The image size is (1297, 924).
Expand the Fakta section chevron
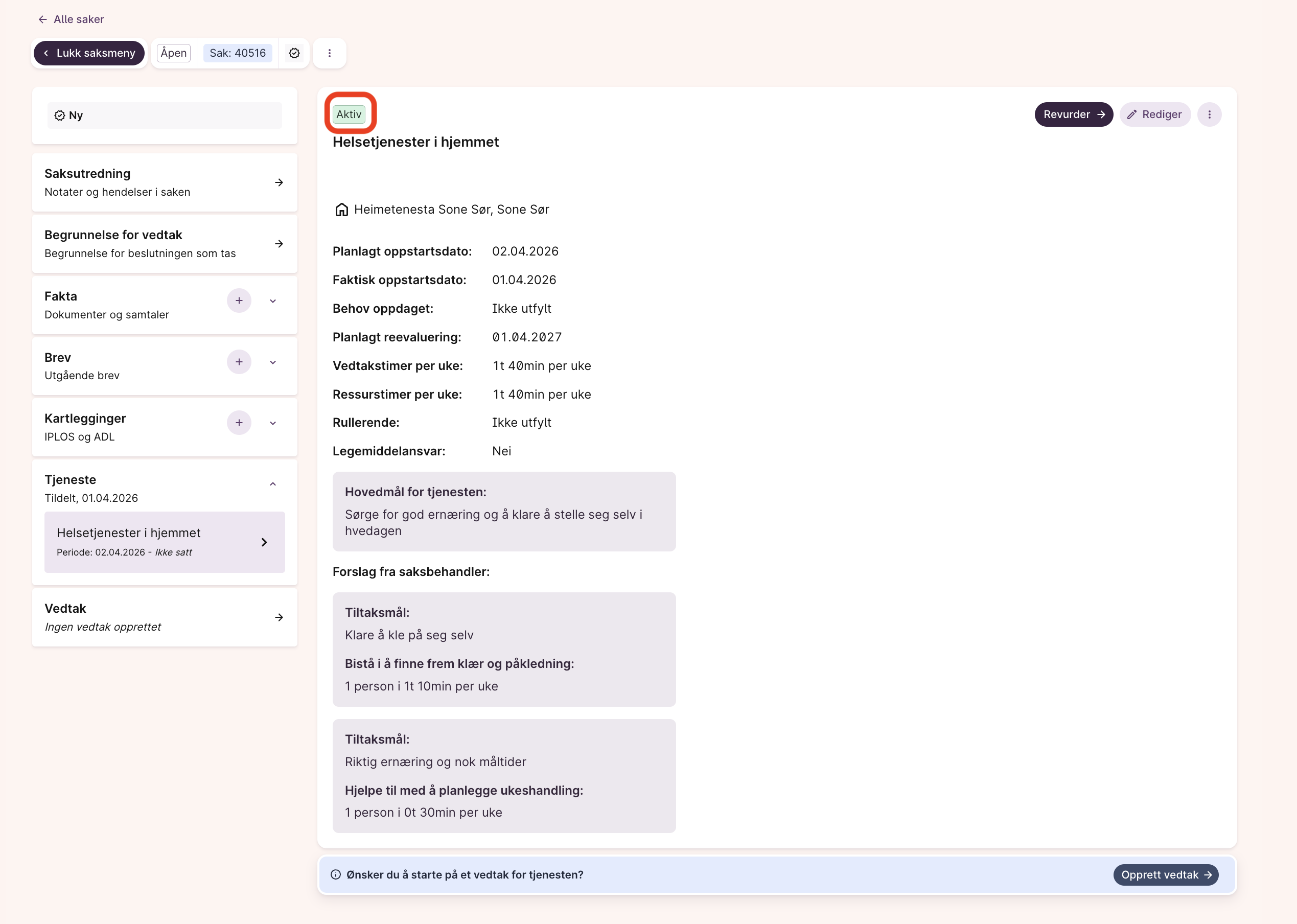273,301
